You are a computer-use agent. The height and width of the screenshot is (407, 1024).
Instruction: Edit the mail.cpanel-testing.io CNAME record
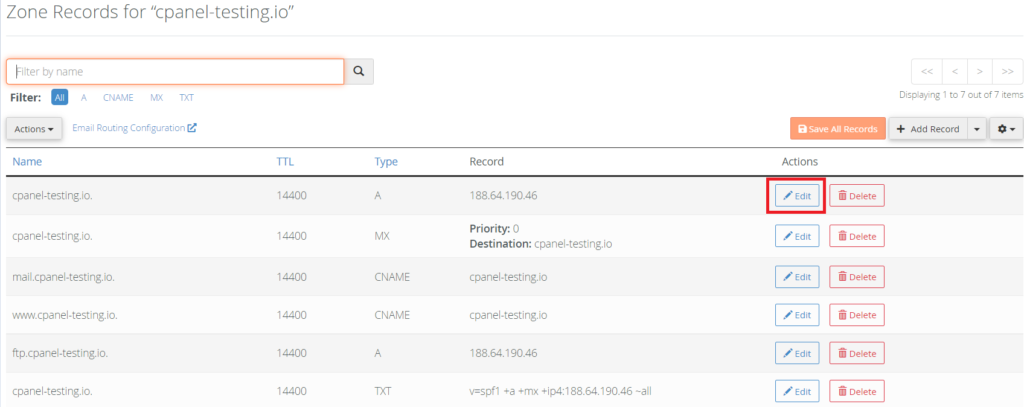point(797,276)
